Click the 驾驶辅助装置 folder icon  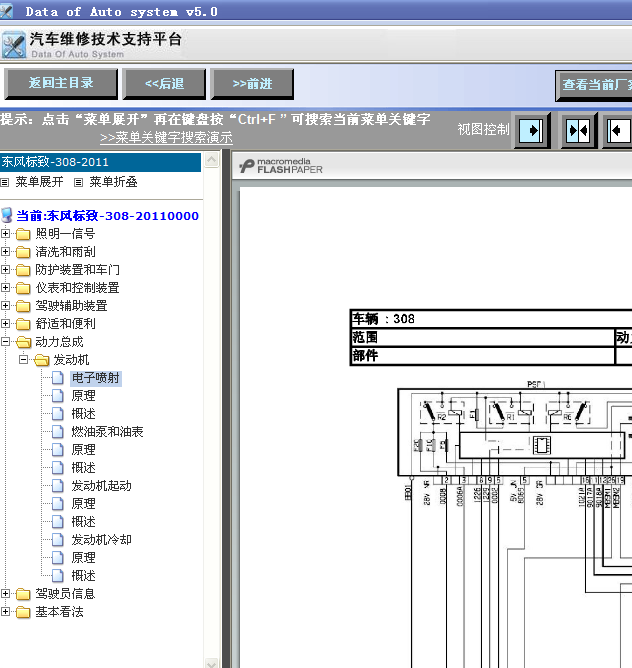23,306
